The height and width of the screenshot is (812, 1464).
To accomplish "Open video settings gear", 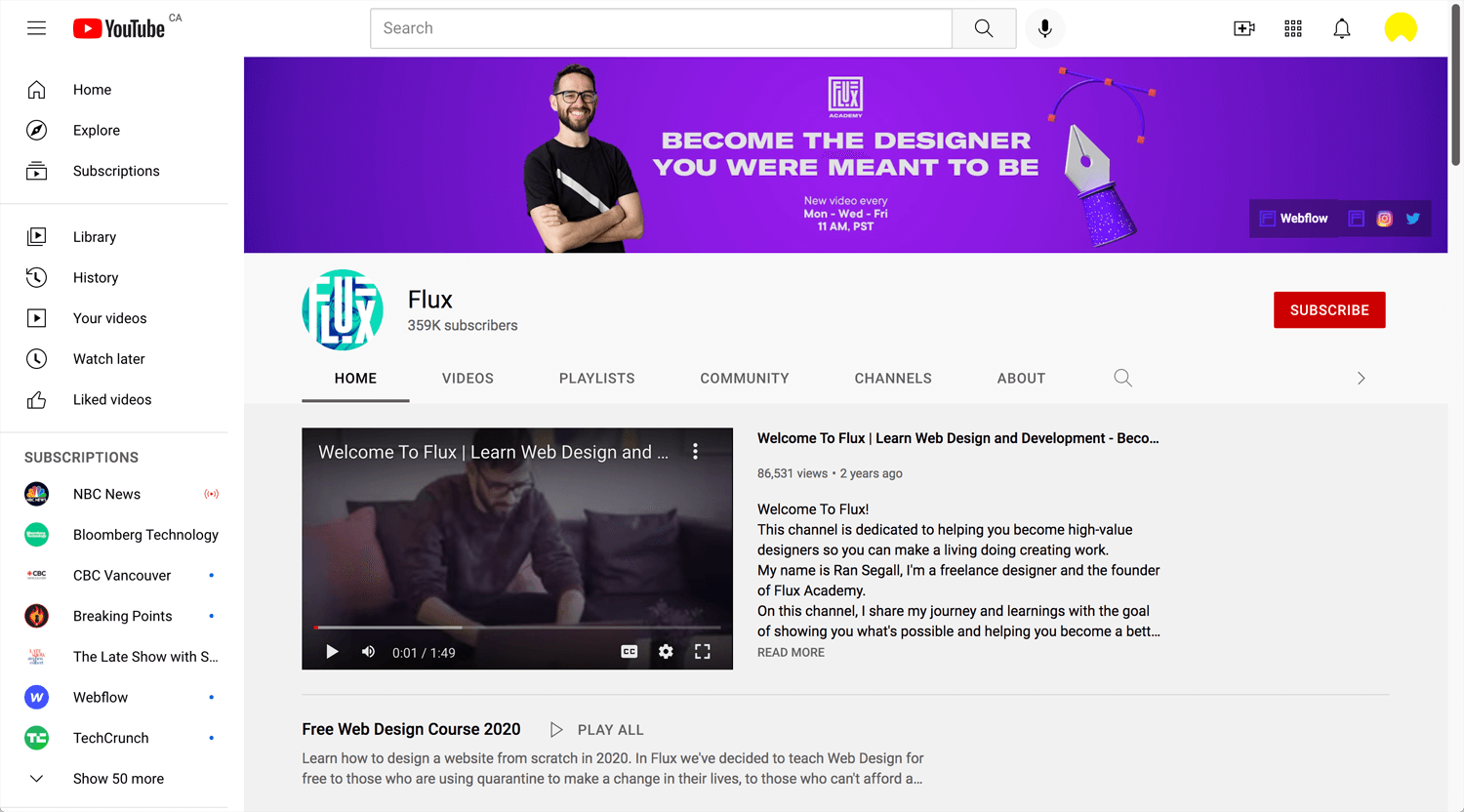I will click(666, 652).
